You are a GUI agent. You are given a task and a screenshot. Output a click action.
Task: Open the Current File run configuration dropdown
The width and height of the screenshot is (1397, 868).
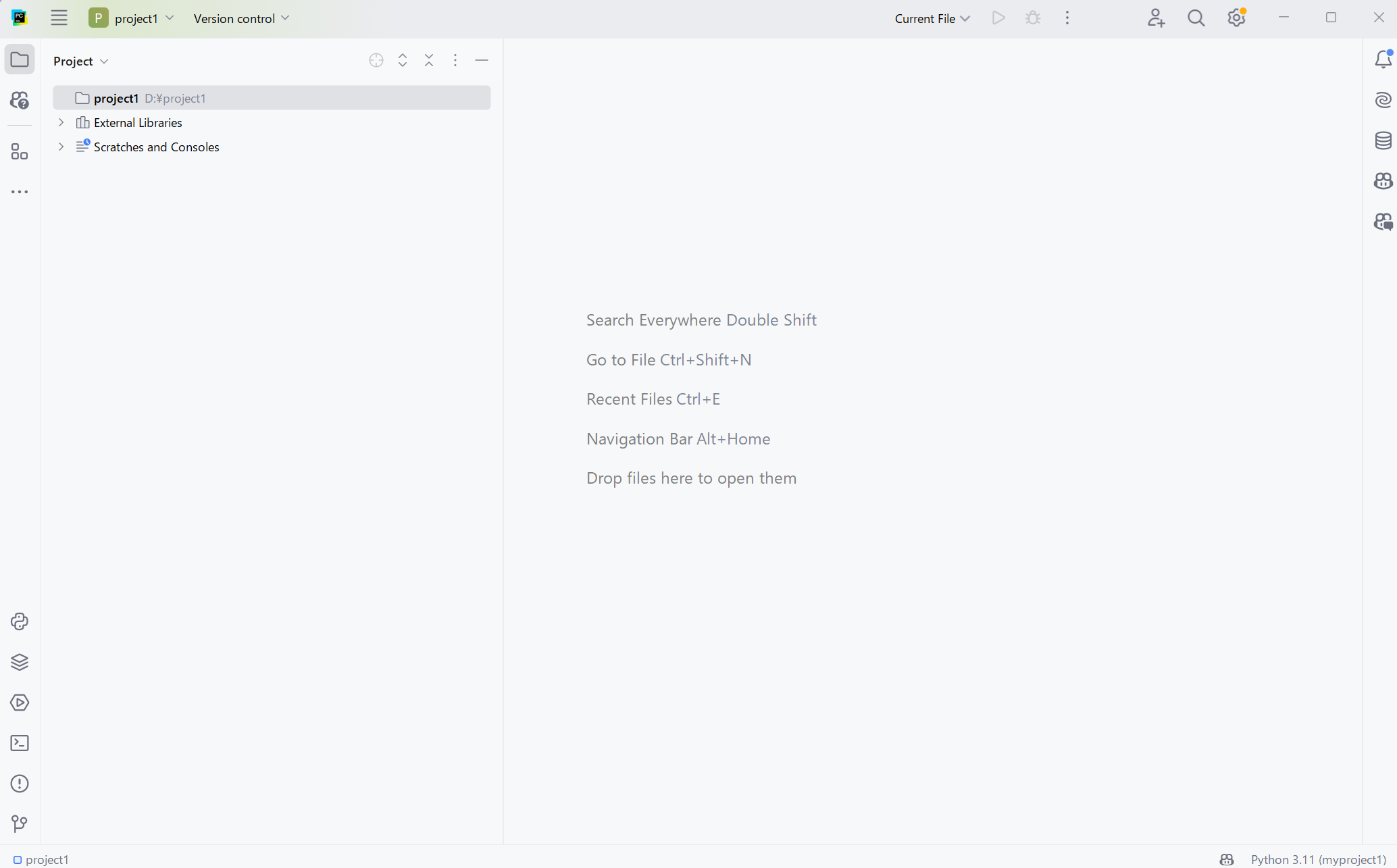932,18
